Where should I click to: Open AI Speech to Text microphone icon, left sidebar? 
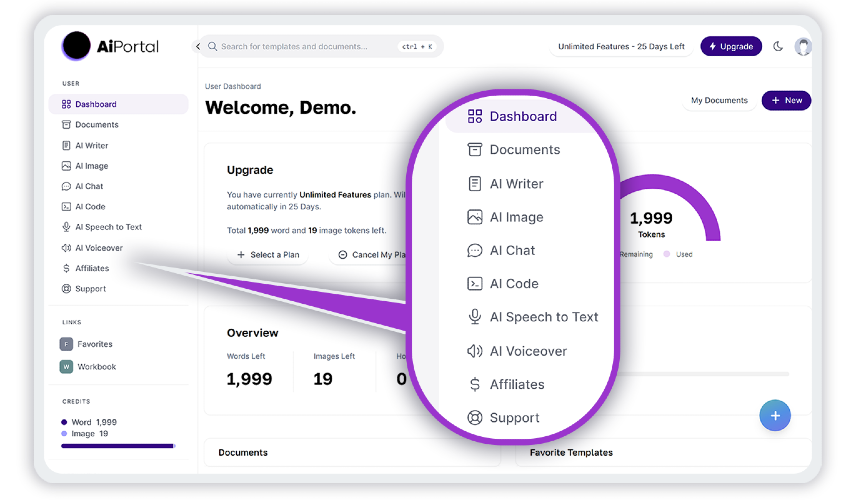click(x=66, y=227)
